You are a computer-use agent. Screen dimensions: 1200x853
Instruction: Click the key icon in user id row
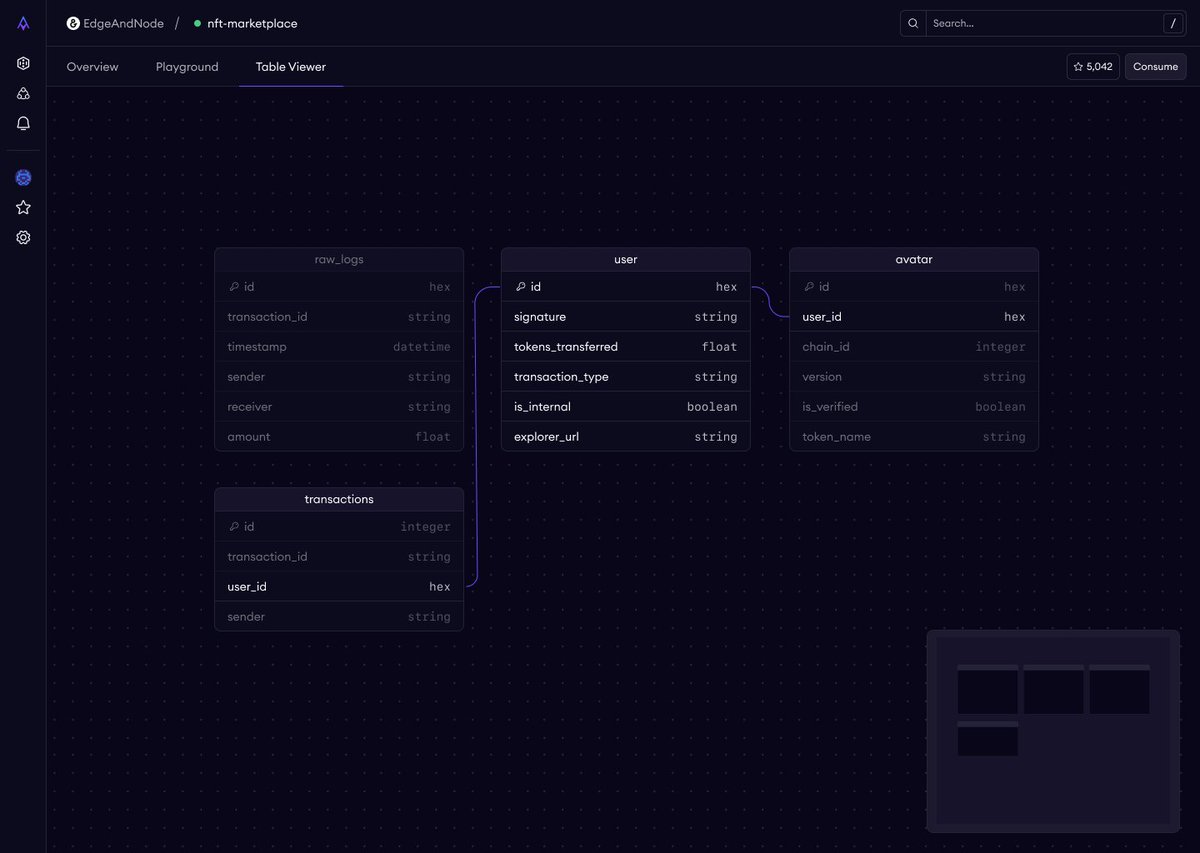click(520, 287)
